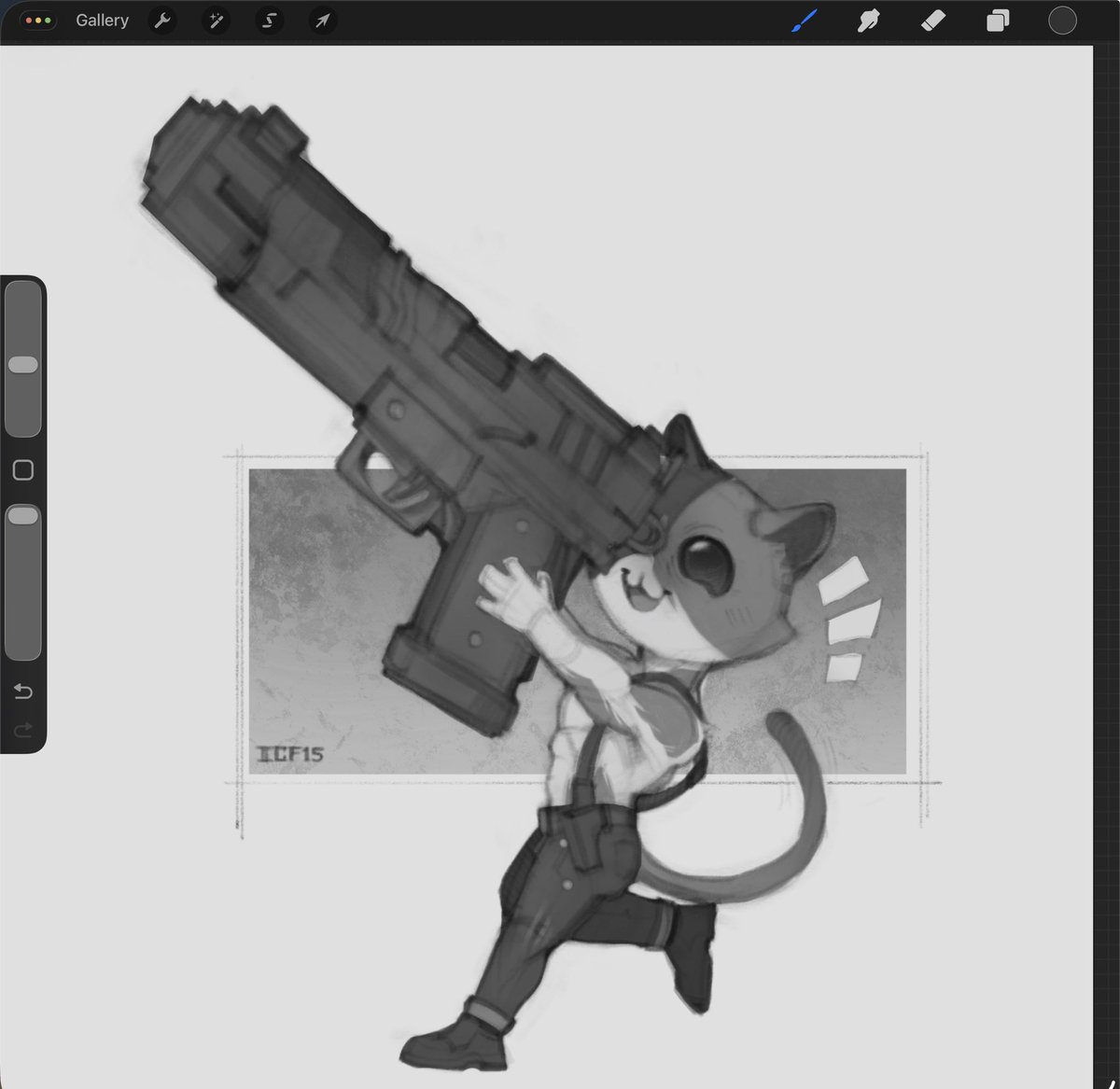Activate the Selection tool
Screen dimensions: 1120x1089
tap(269, 21)
